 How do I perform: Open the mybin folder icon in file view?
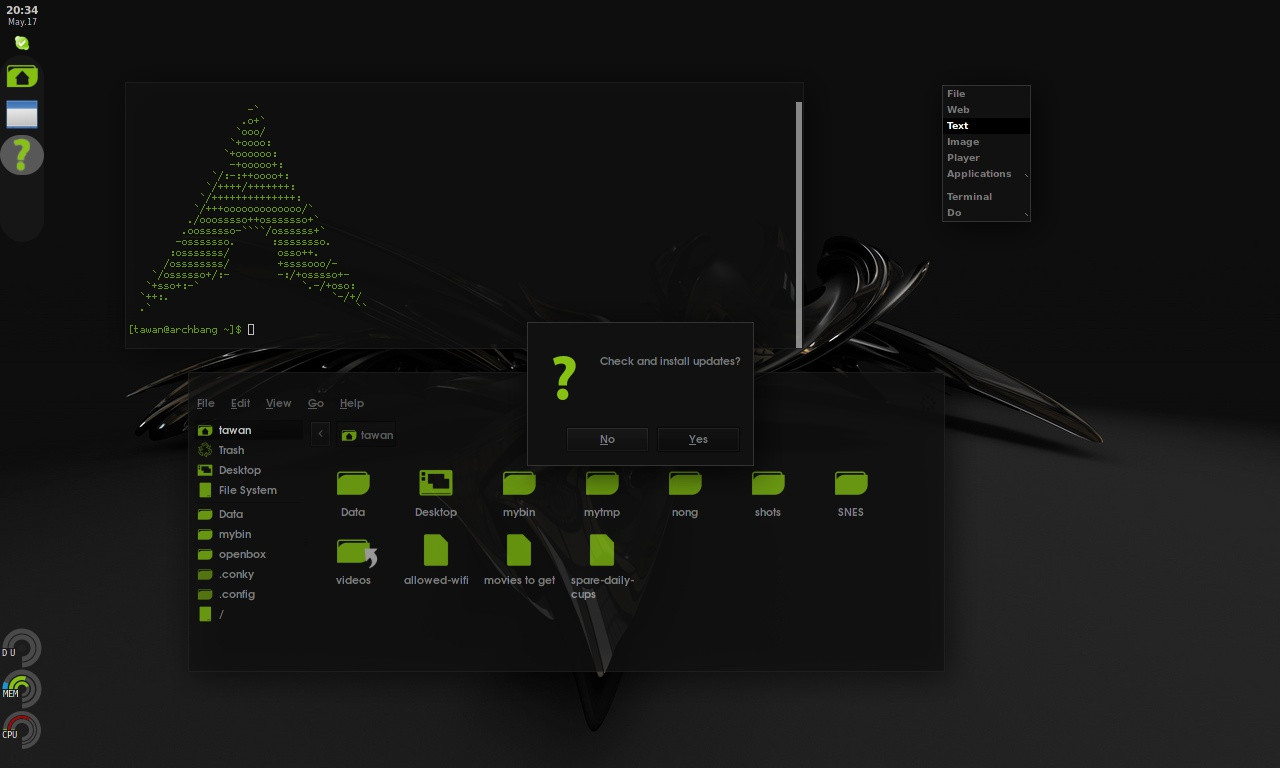[519, 484]
